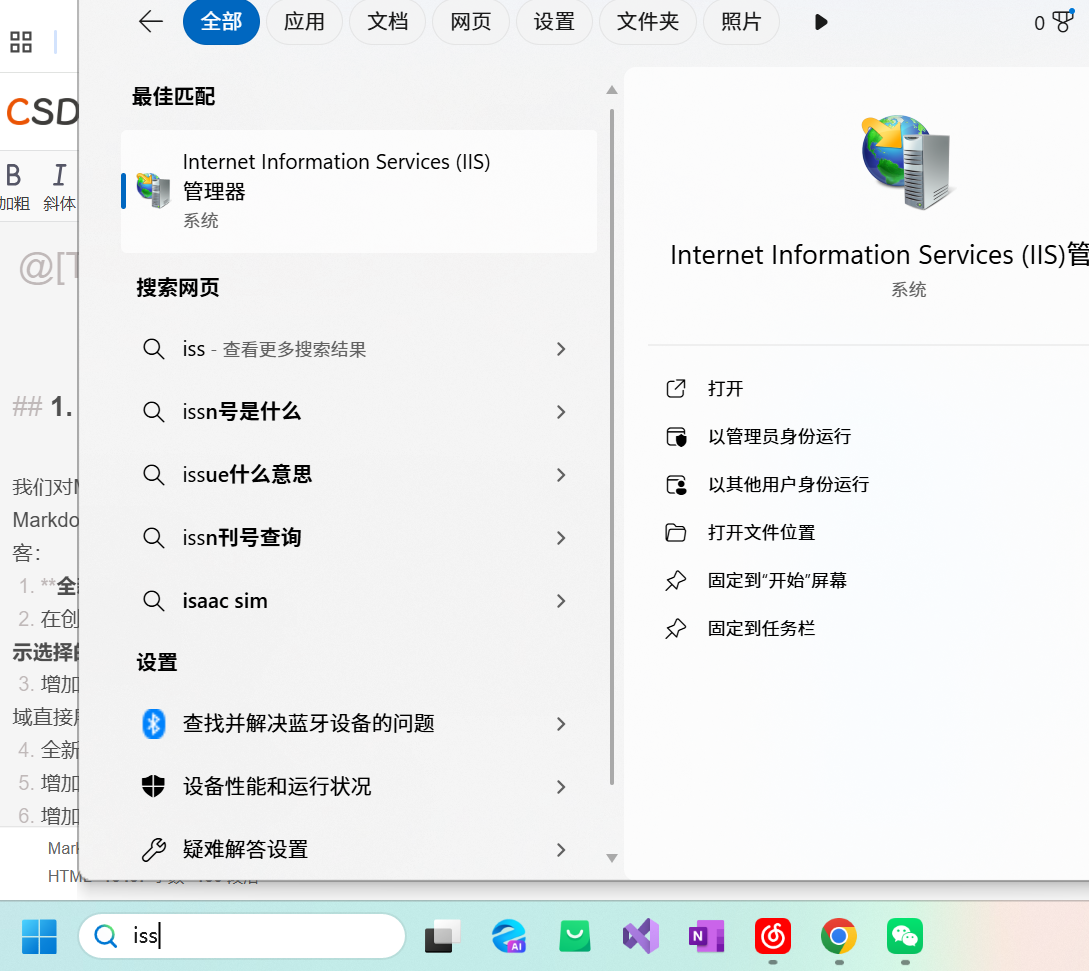Expand the issn号是什么 chevron

click(561, 412)
